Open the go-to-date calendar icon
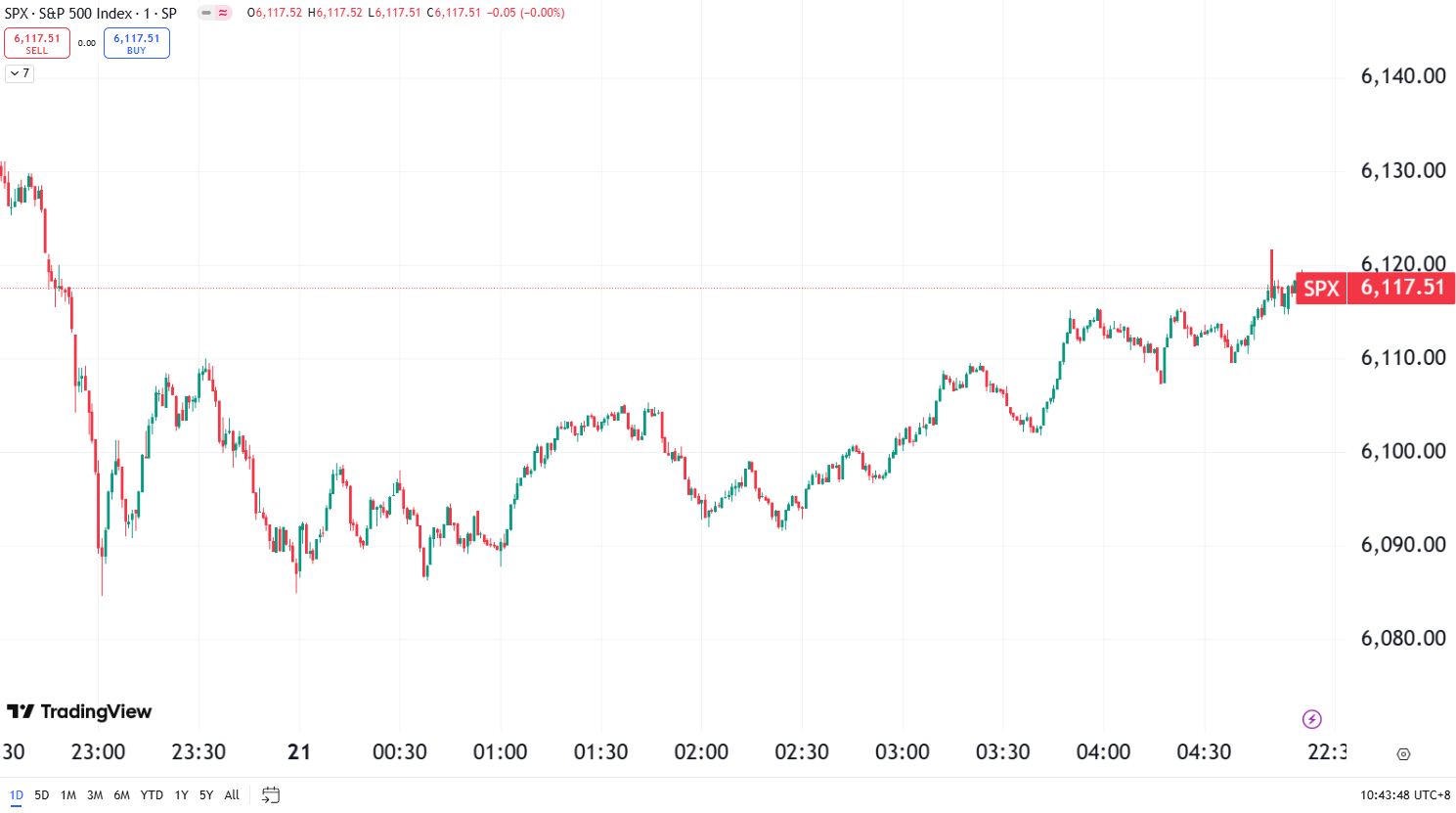The image size is (1456, 813). pos(271,795)
